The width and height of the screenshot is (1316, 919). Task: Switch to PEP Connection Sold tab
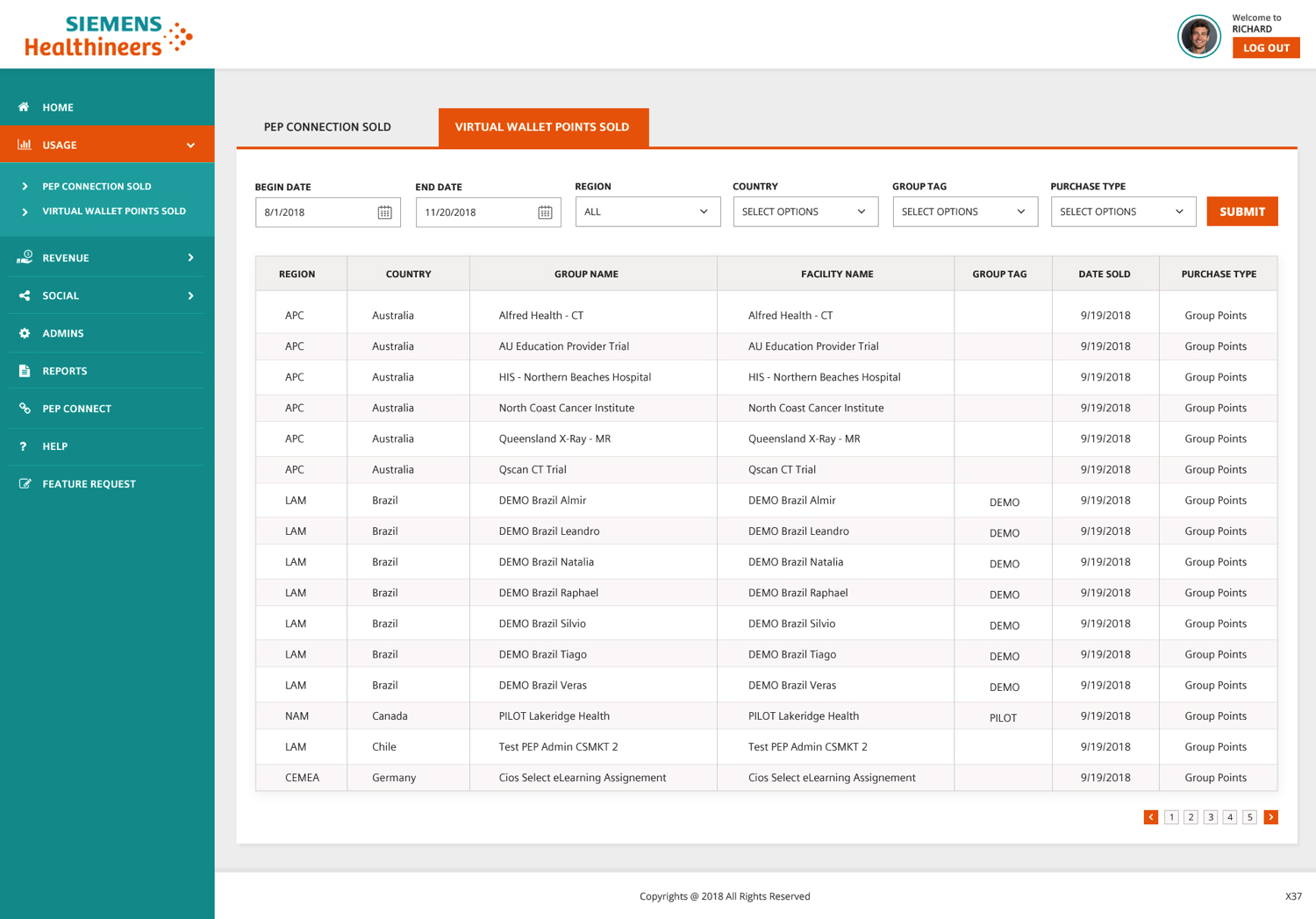point(327,127)
